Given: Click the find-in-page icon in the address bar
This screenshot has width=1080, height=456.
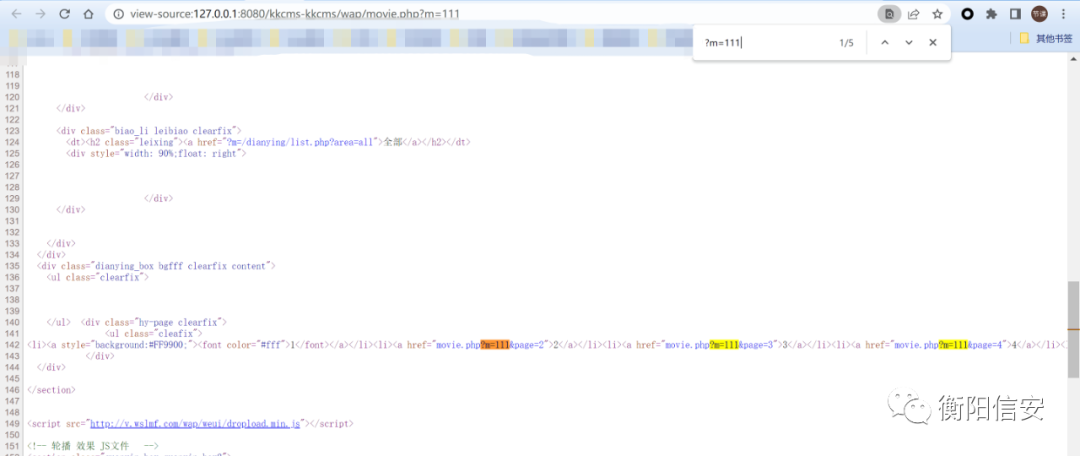Looking at the screenshot, I should (x=889, y=14).
